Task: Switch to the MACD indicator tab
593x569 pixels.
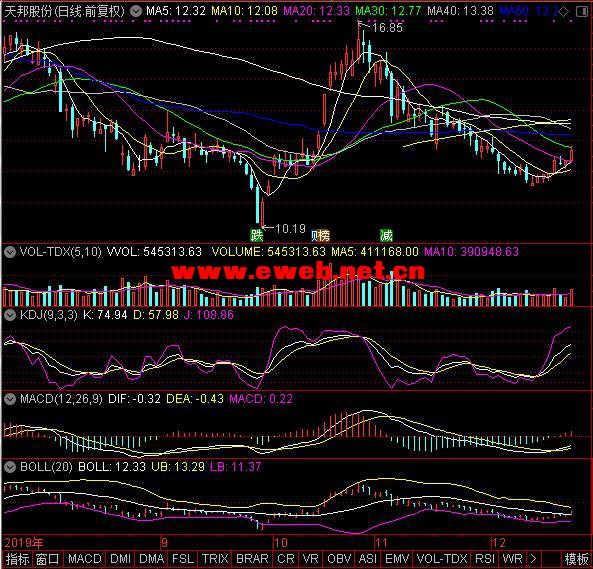Action: coord(84,559)
